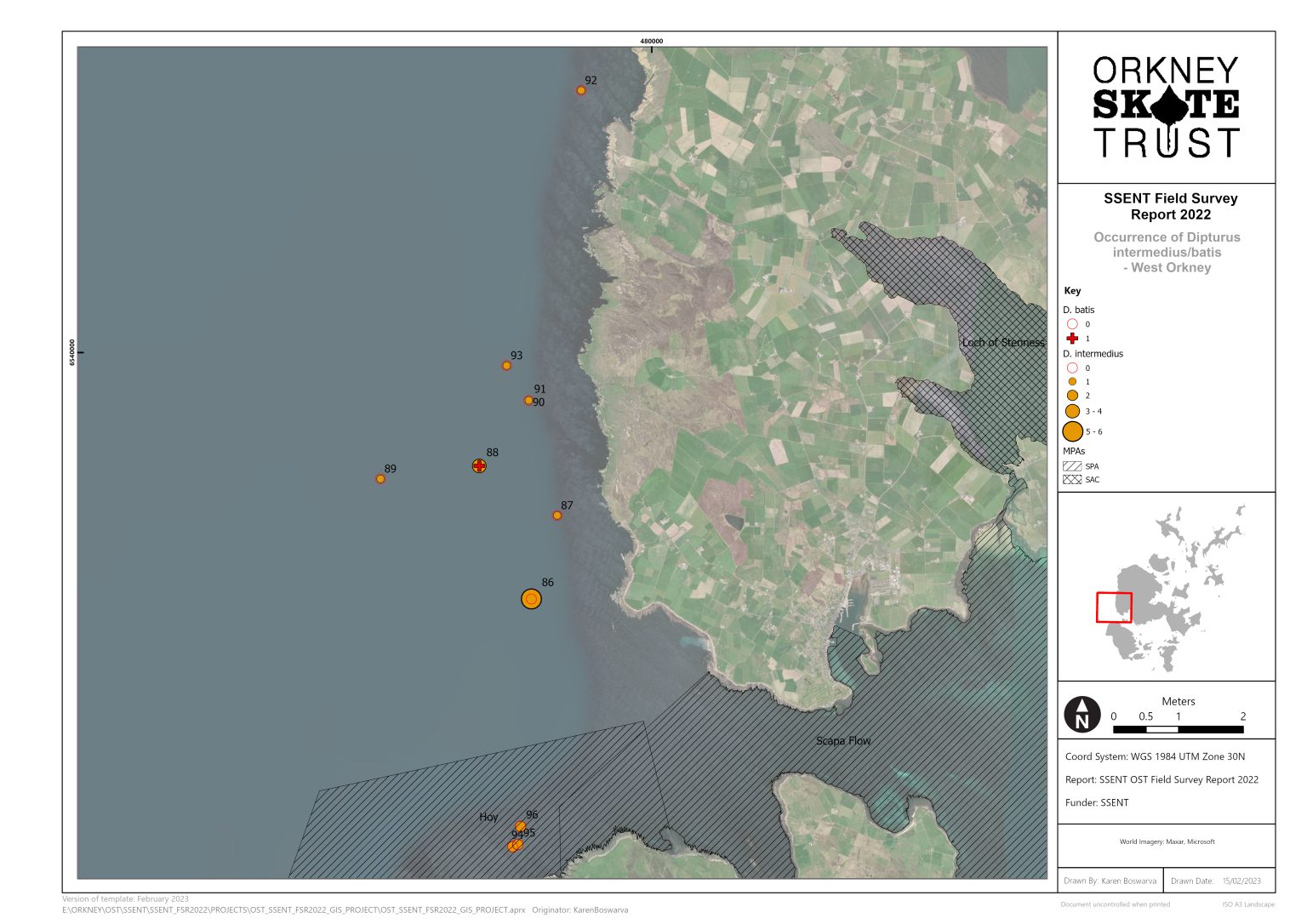Select the D. intermedius "2" legend circle
This screenshot has height=924, width=1307.
coord(1071,396)
